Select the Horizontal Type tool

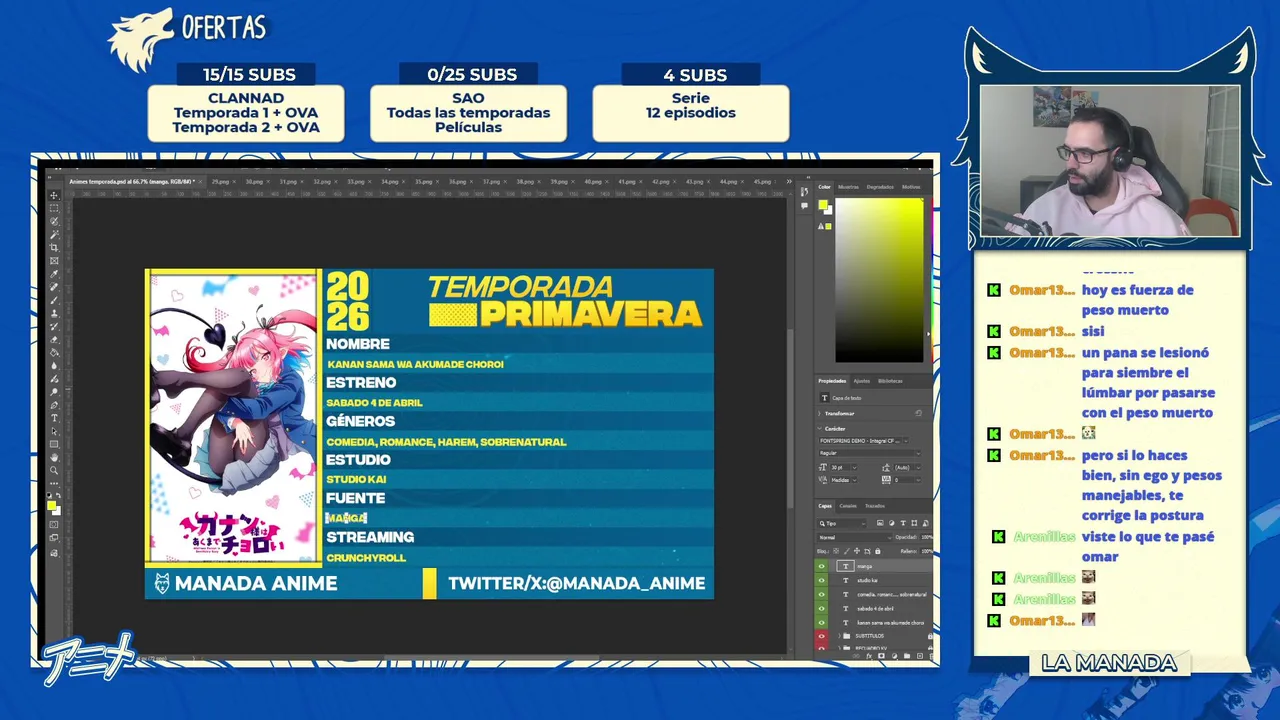click(54, 418)
